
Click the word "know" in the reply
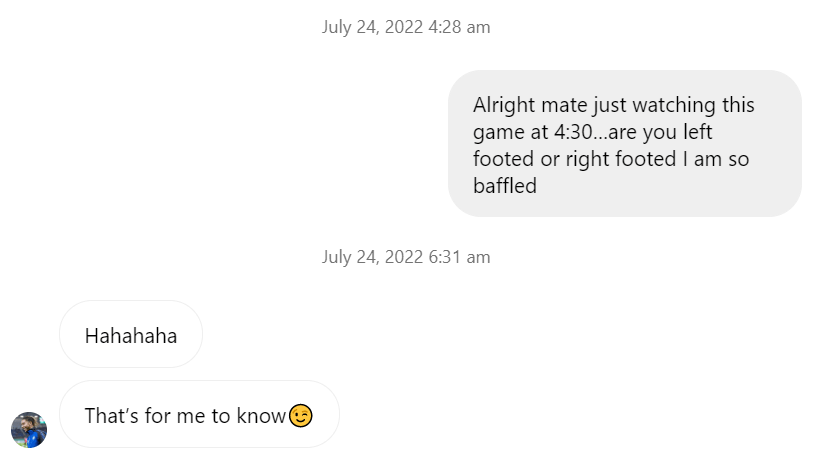pos(261,415)
